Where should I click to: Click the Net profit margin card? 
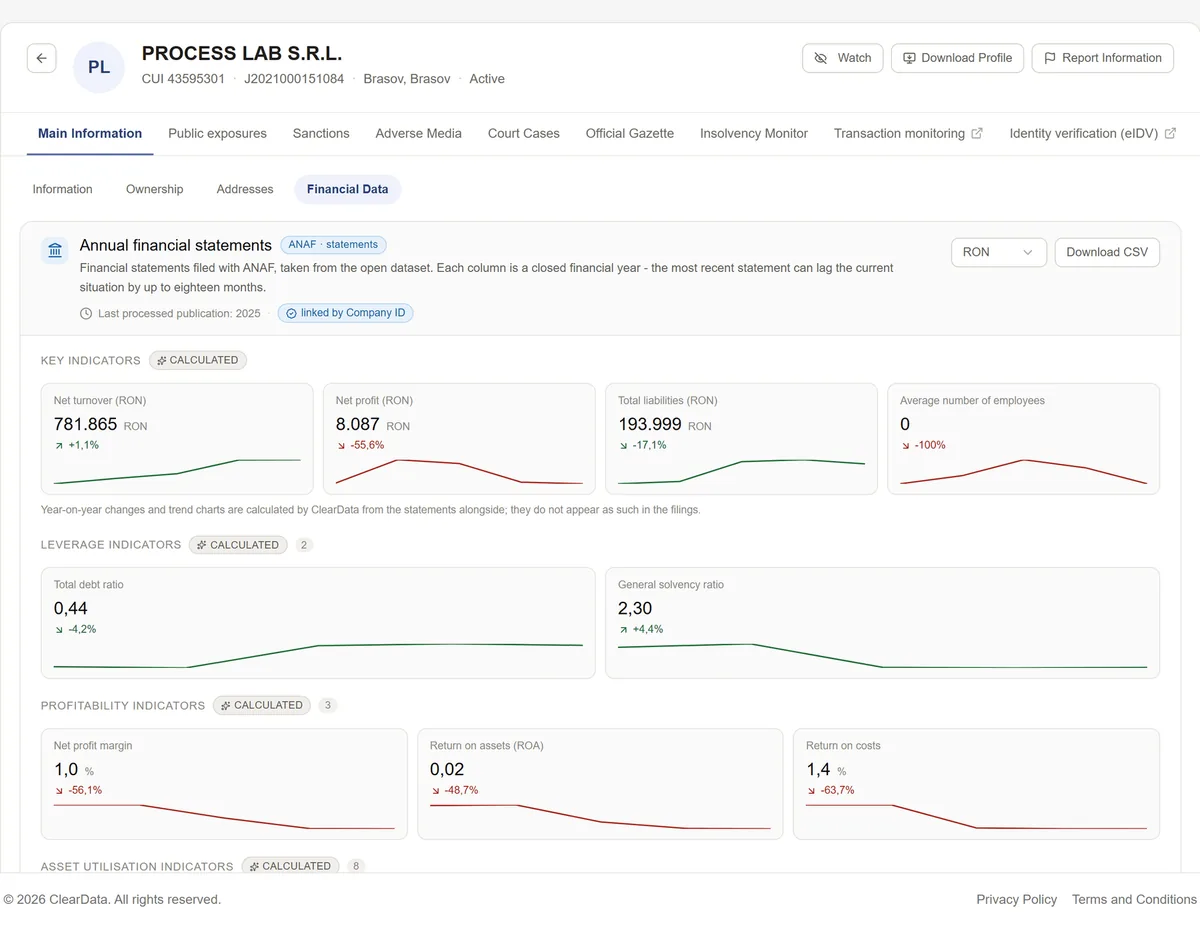(x=224, y=784)
